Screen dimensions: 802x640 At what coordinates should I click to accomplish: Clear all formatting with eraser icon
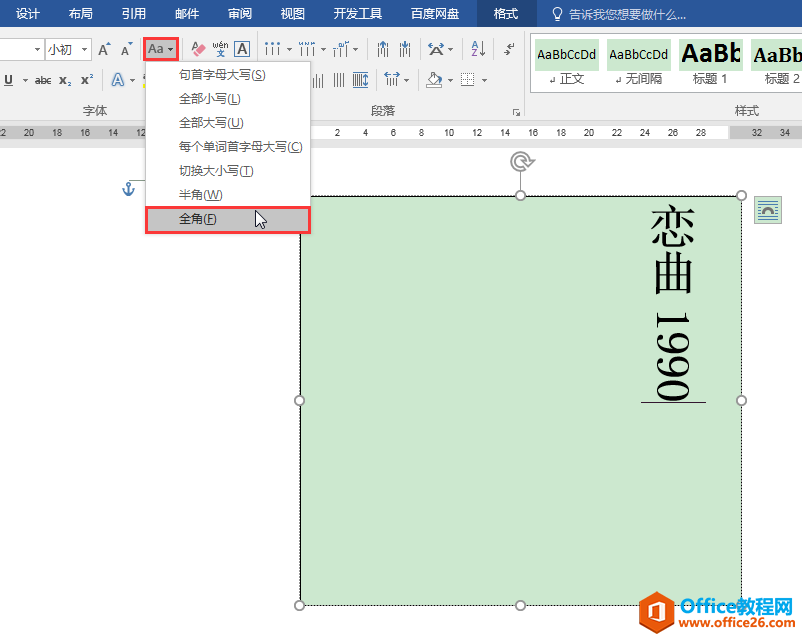(198, 50)
